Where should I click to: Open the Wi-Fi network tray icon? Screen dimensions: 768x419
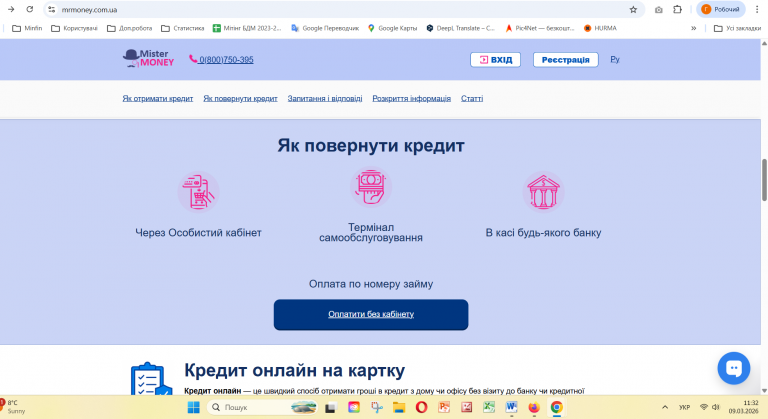tap(704, 407)
